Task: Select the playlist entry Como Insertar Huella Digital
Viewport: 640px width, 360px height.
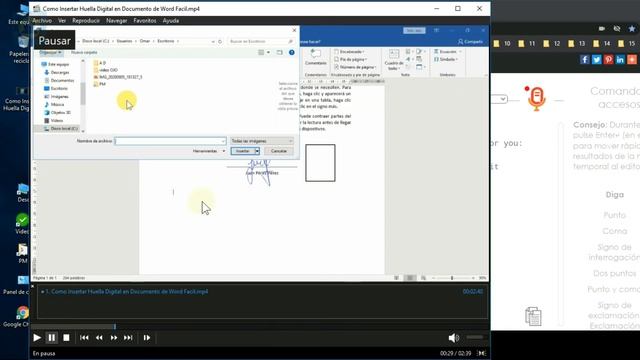Action: 127,291
